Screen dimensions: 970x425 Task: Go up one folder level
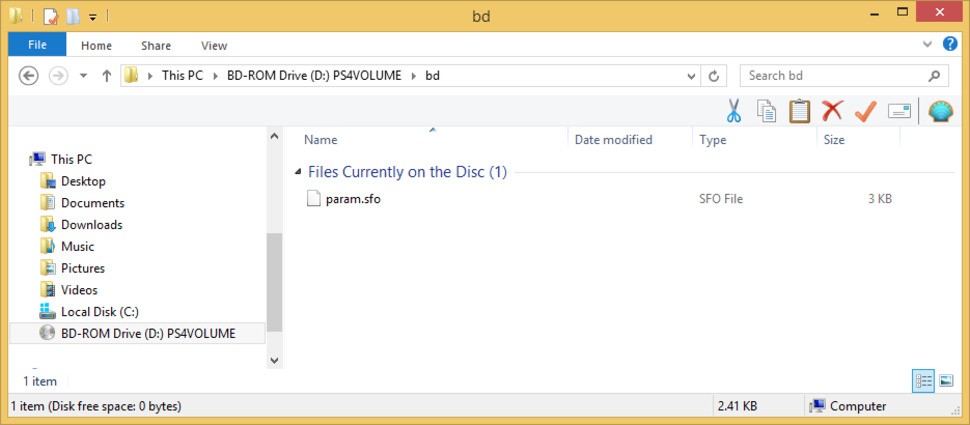[107, 76]
